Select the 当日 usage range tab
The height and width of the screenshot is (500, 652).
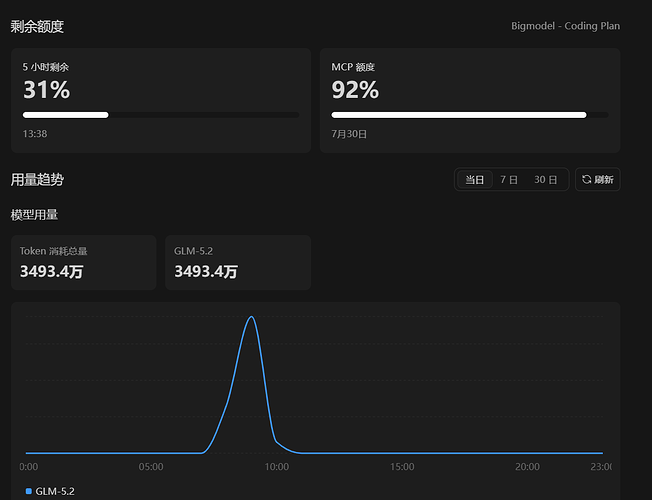coord(474,180)
